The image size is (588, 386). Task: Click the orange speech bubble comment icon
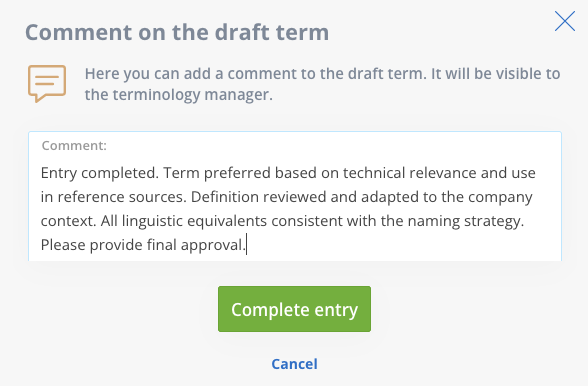(x=47, y=84)
